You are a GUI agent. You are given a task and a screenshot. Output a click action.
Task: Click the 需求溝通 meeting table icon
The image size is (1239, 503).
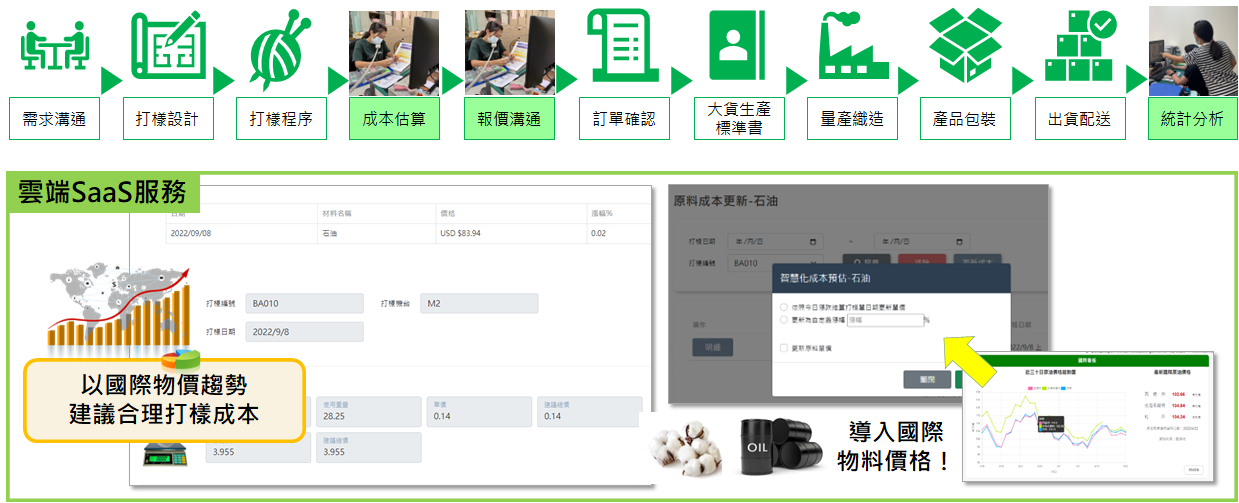(55, 44)
